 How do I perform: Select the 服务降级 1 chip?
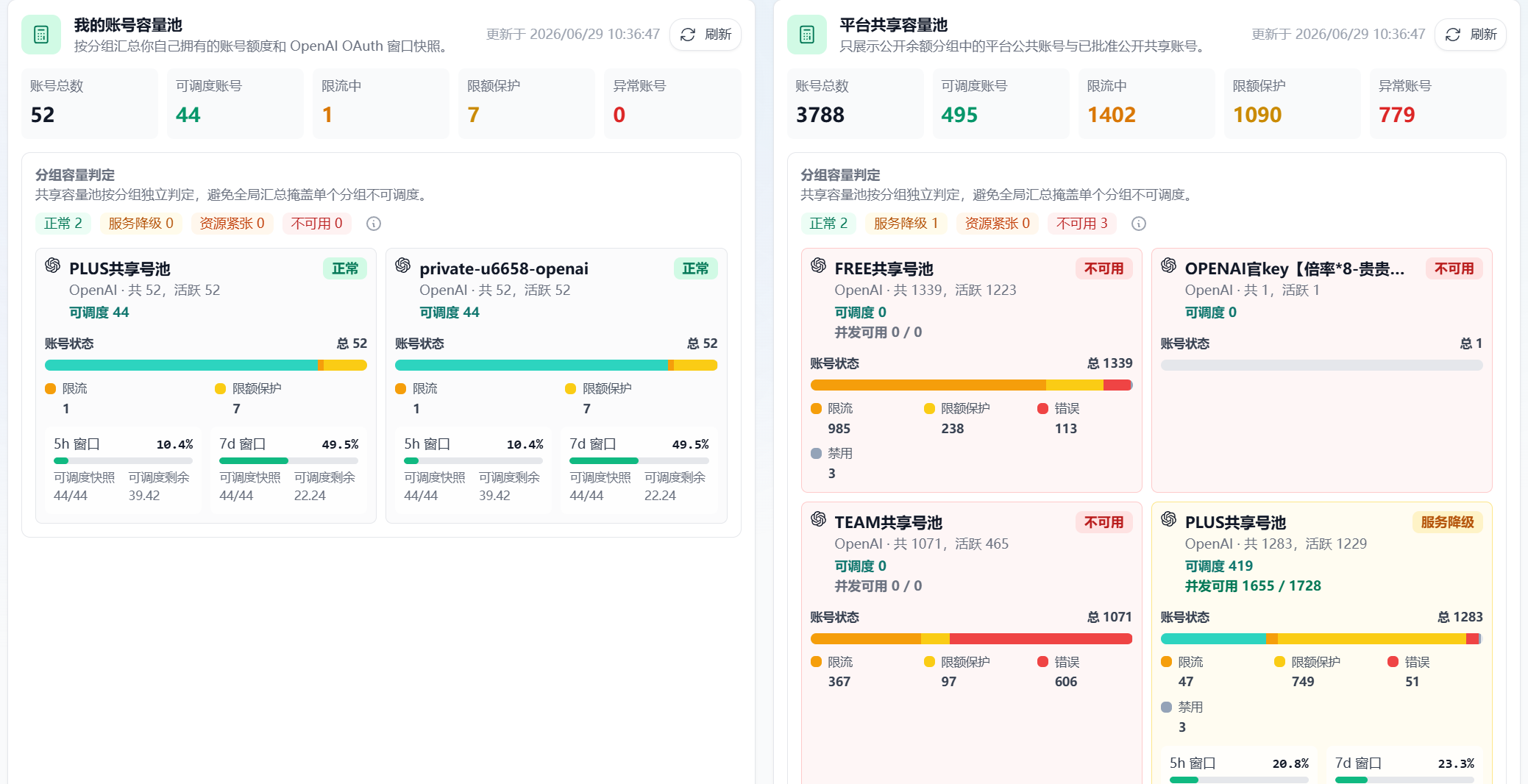pos(906,224)
